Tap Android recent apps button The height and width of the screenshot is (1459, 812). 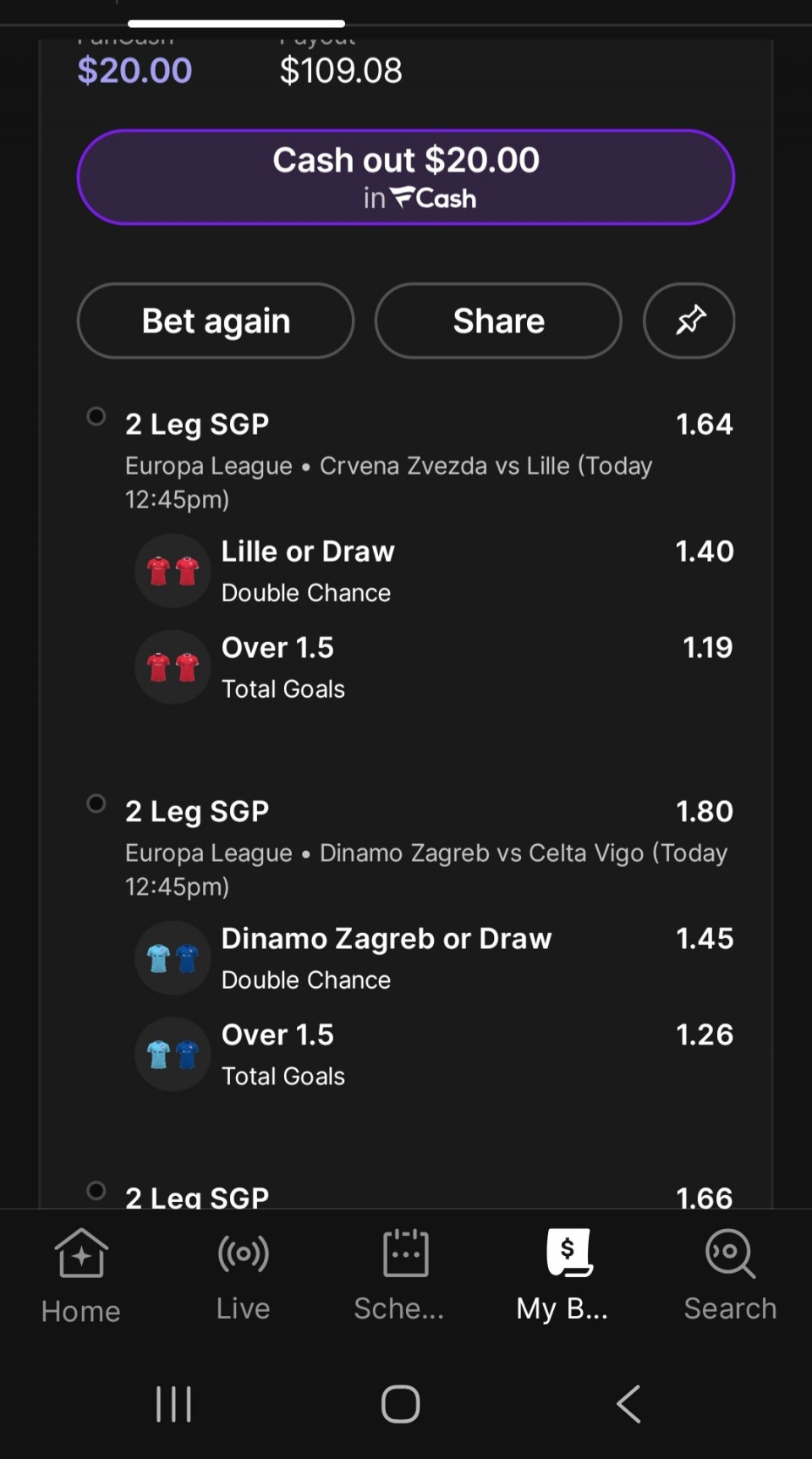point(174,1404)
